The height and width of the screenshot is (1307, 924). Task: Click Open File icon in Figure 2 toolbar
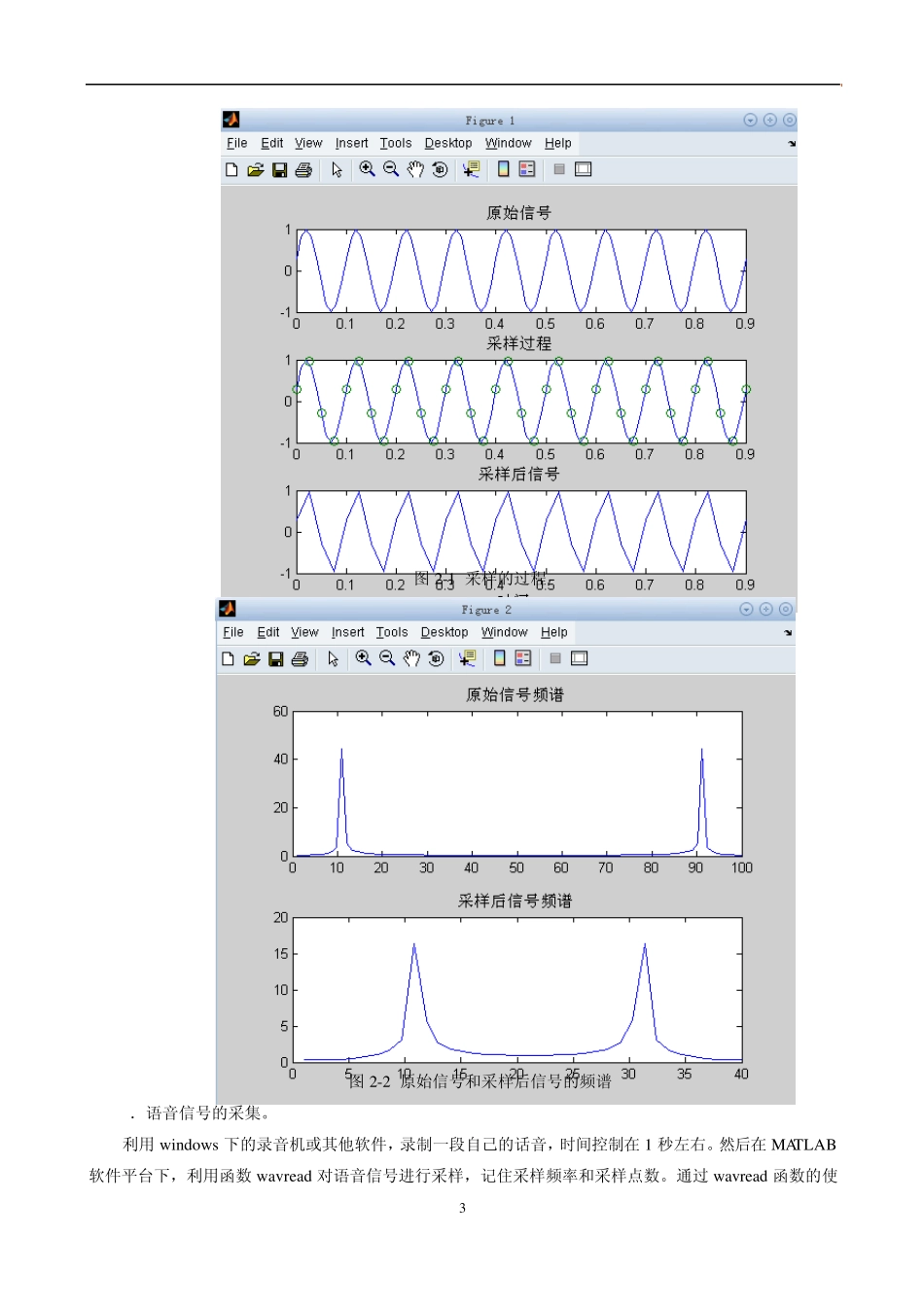[252, 658]
